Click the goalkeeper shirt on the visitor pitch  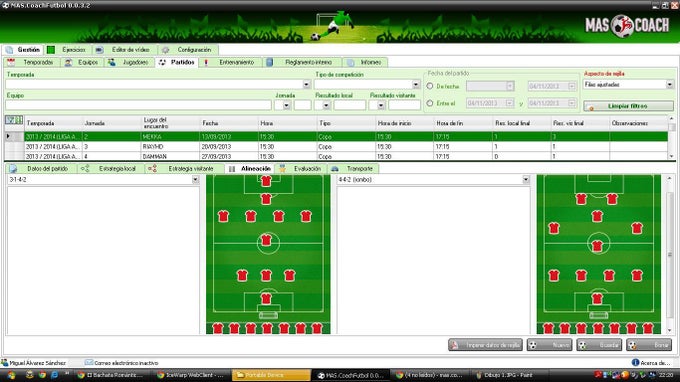(597, 298)
